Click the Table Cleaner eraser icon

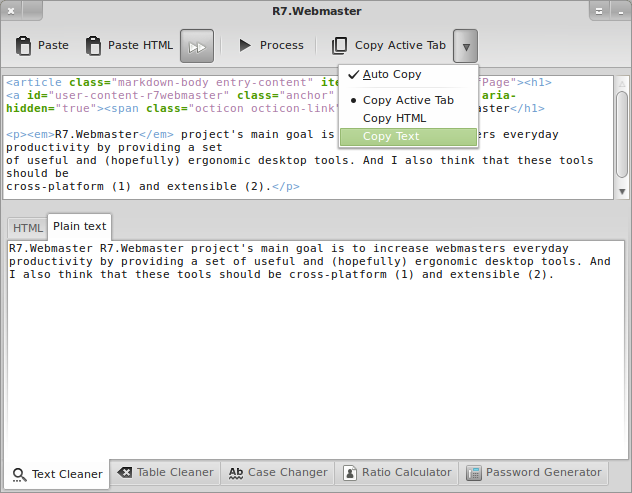coord(125,472)
